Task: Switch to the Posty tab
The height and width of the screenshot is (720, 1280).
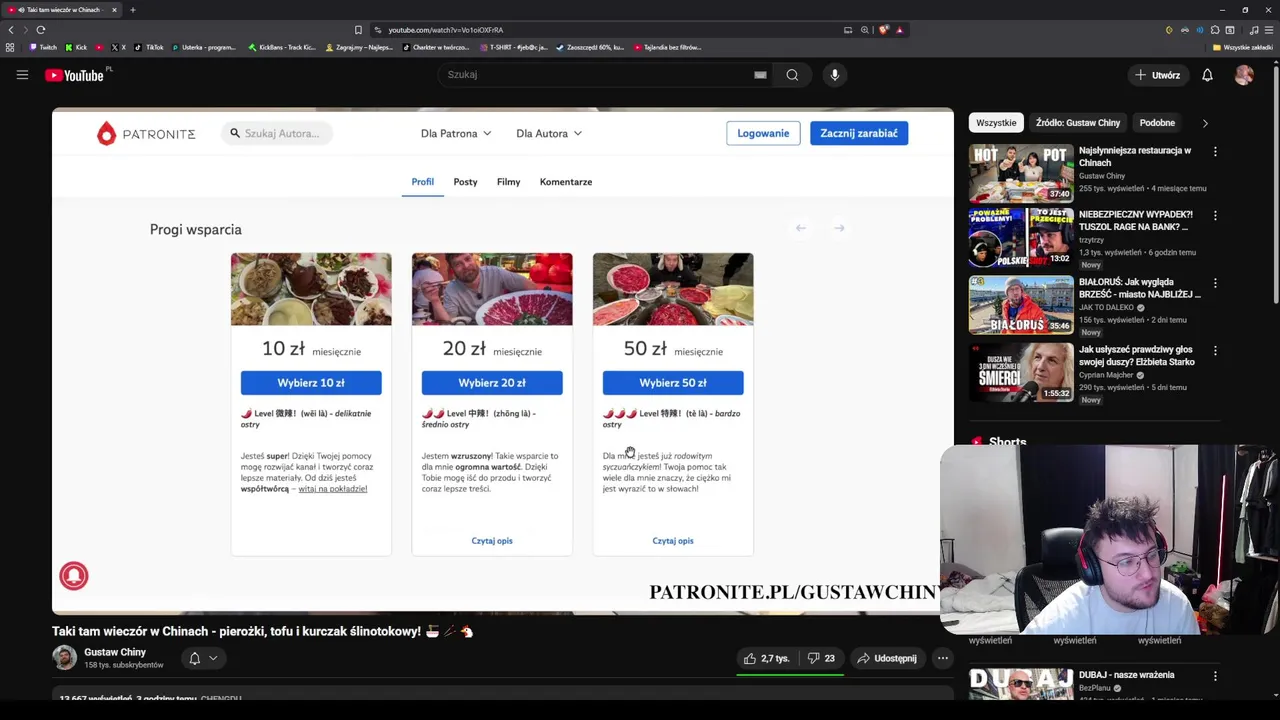Action: (x=465, y=182)
